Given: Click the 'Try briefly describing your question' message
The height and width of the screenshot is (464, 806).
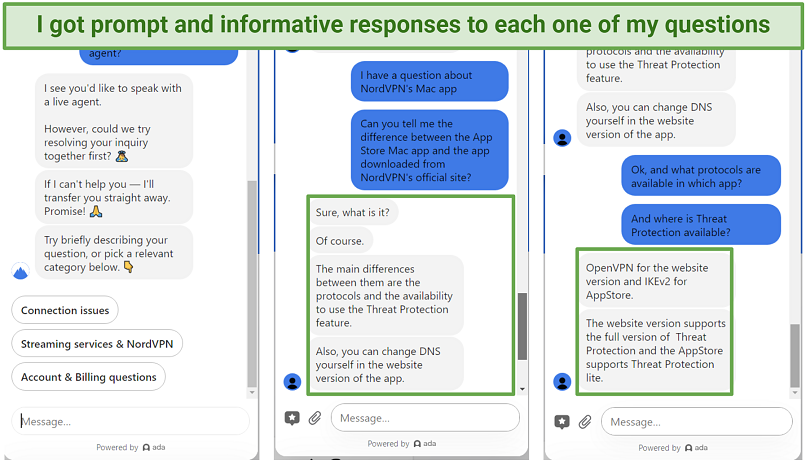Looking at the screenshot, I should coord(114,253).
